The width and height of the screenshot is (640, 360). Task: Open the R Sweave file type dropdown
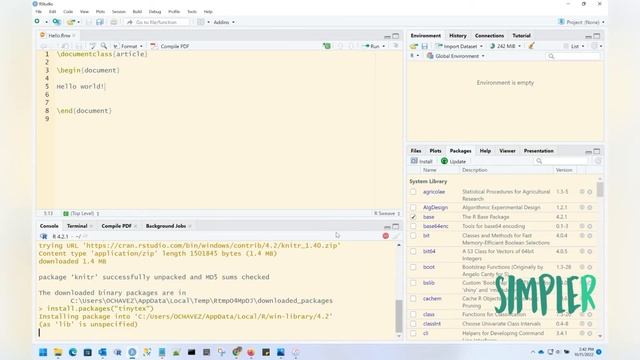[x=387, y=213]
